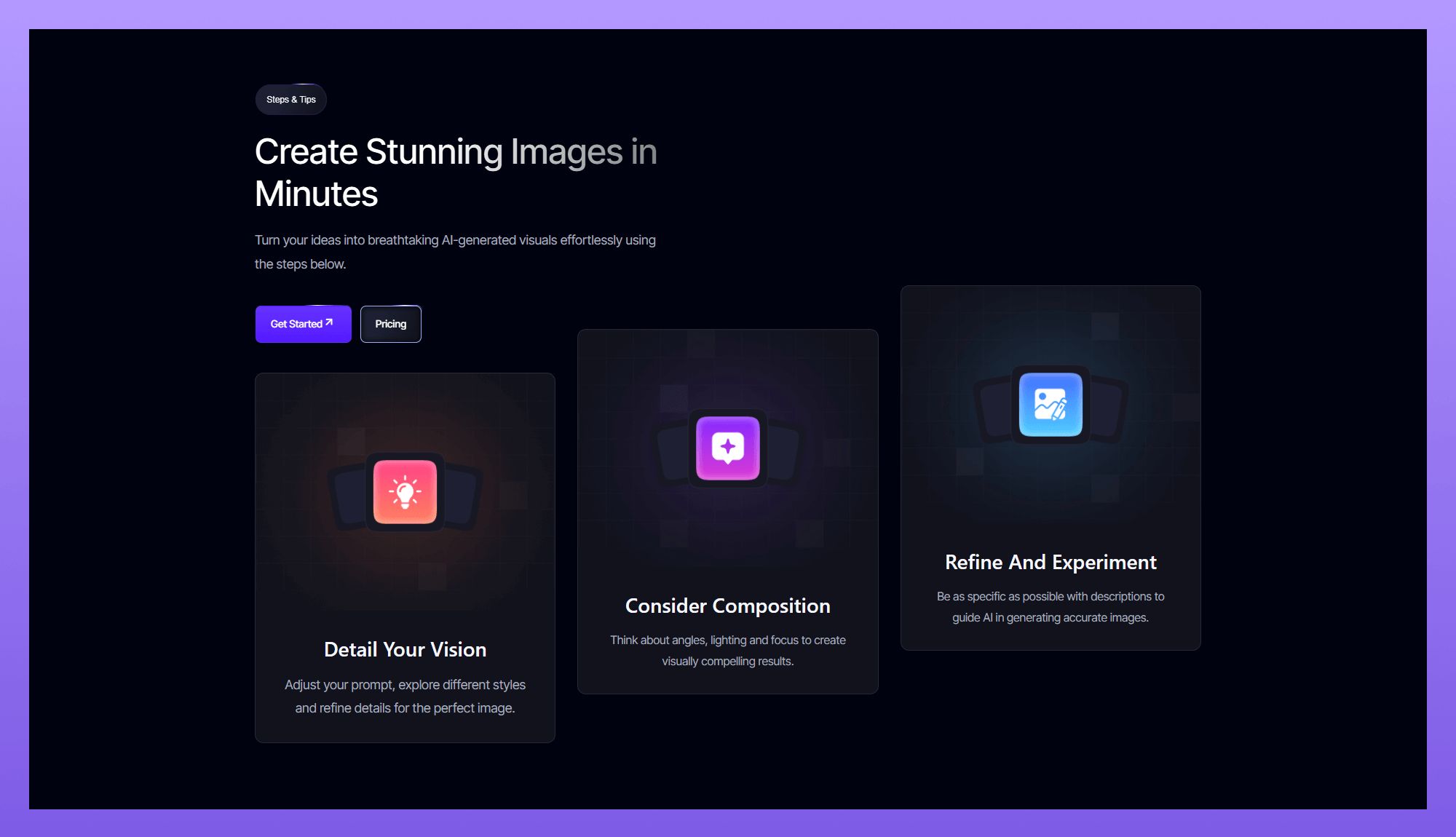Click the subtitle about AI-generated visuals
This screenshot has height=837, width=1456.
(x=455, y=251)
